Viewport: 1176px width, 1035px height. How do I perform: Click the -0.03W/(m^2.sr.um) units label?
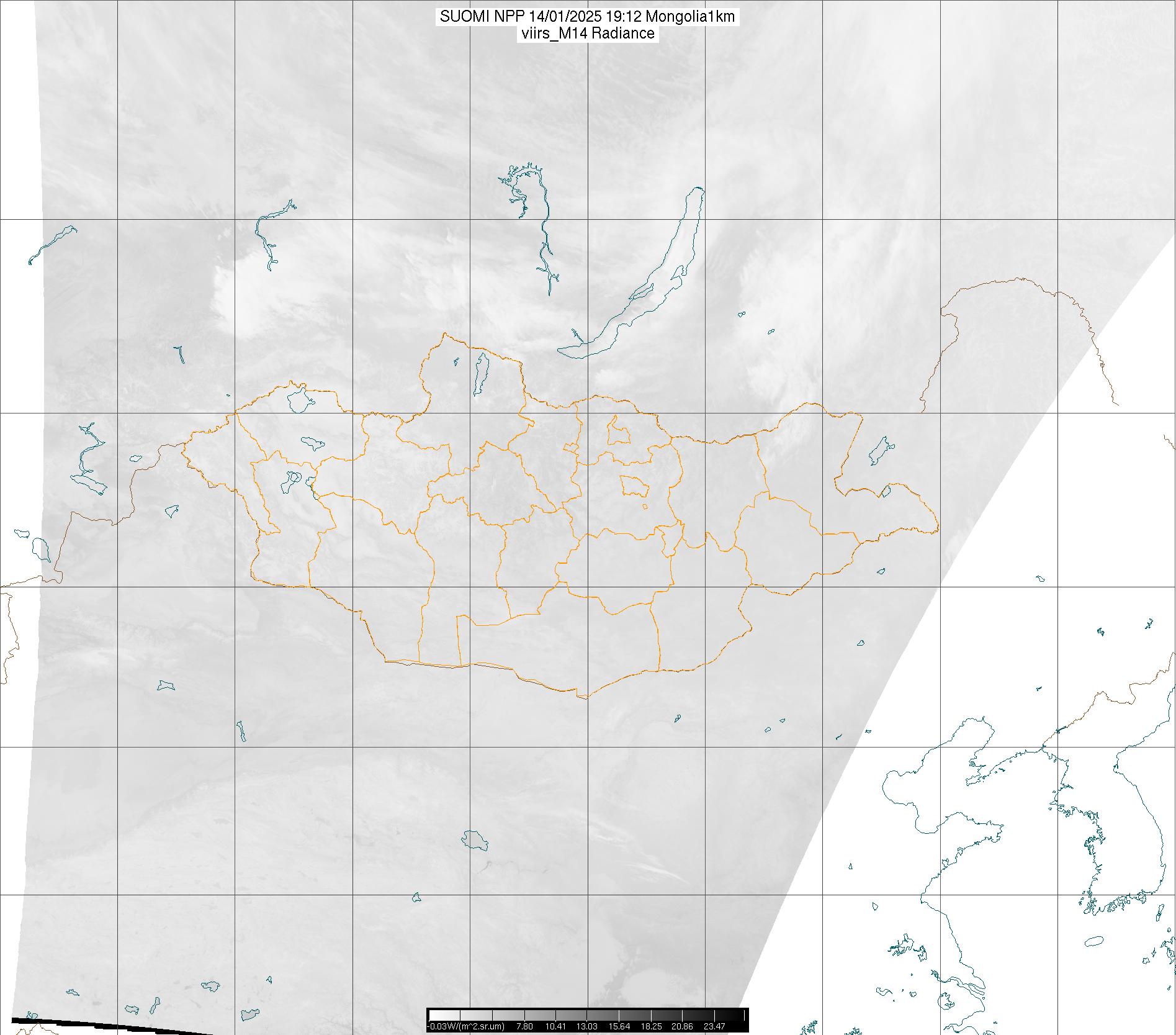click(x=467, y=1026)
